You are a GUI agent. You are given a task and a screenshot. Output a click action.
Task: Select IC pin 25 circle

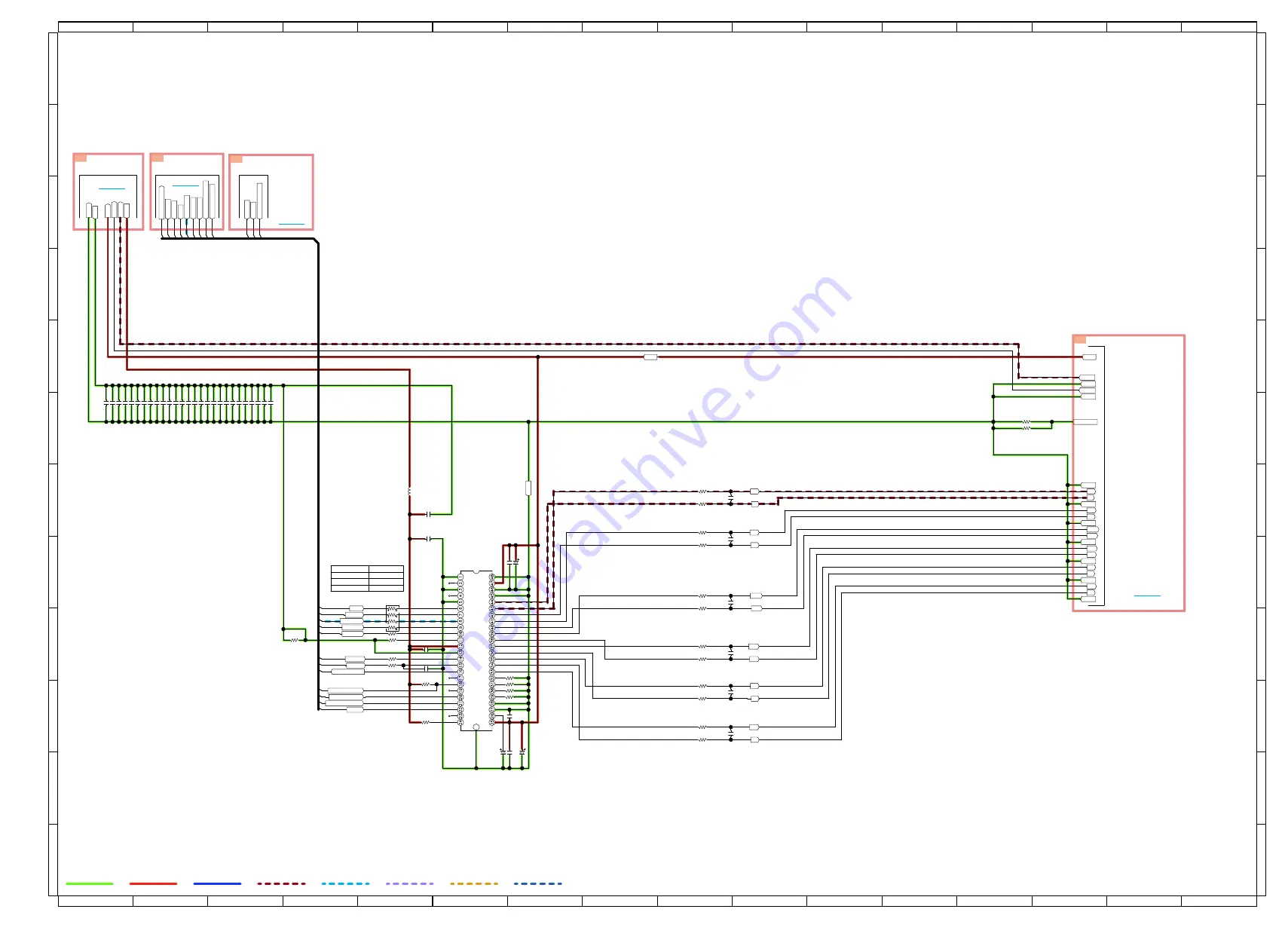click(x=492, y=722)
